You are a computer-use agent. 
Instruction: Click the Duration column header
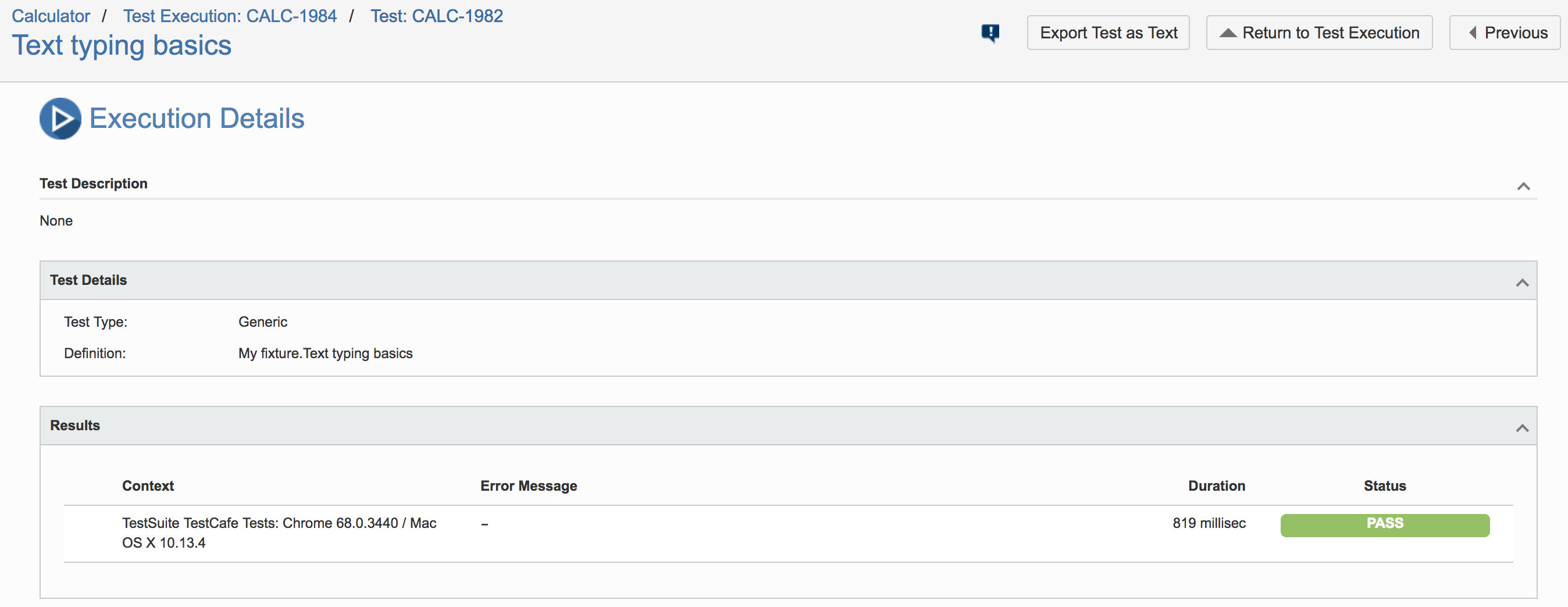pos(1217,486)
